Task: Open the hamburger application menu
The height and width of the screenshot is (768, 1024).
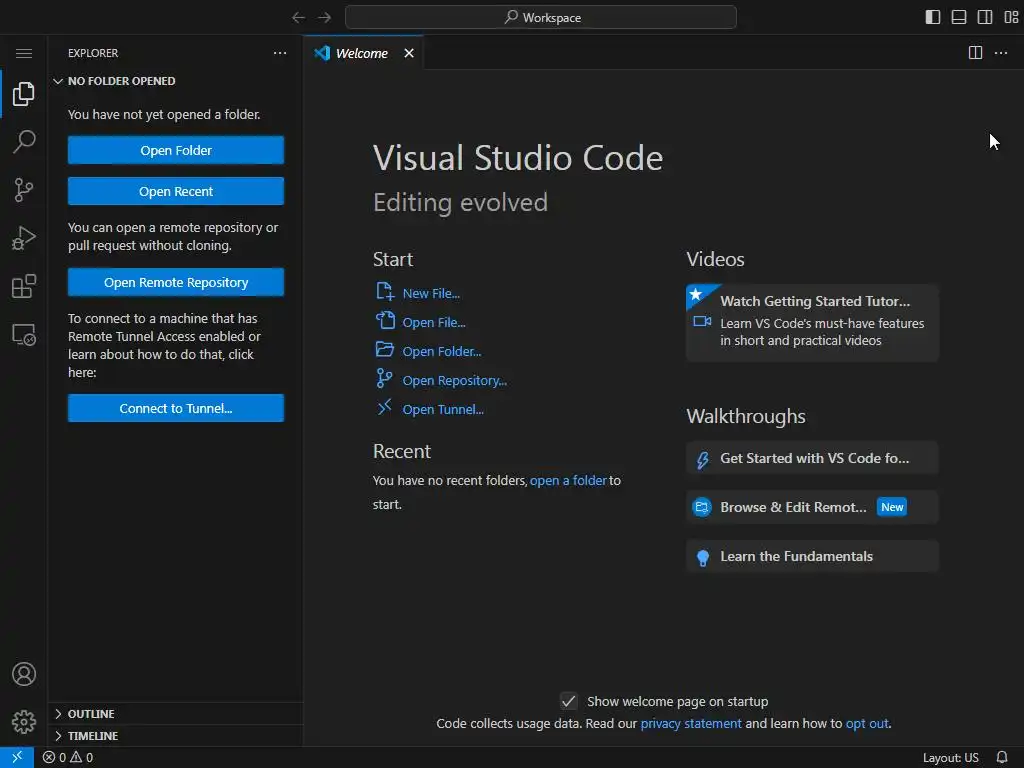Action: click(24, 53)
